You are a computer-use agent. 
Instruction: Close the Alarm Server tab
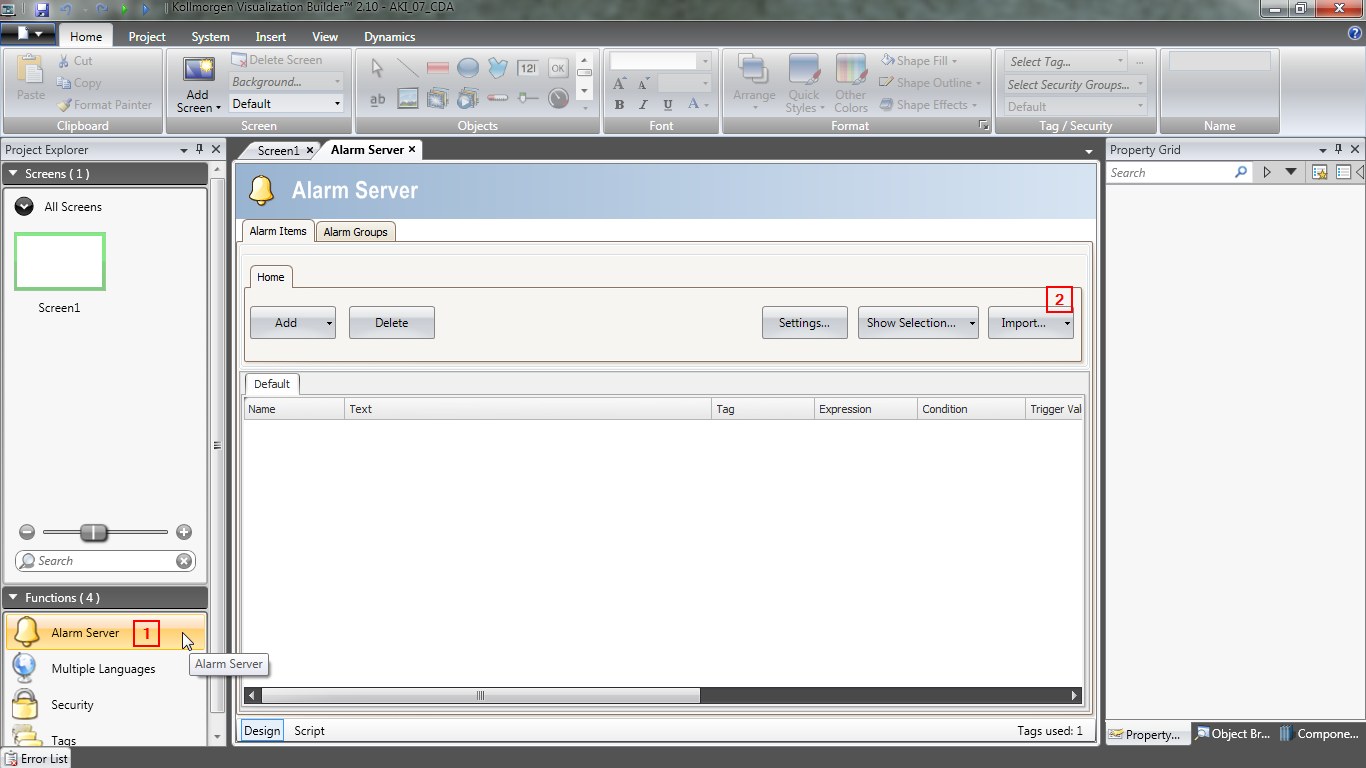coord(412,149)
